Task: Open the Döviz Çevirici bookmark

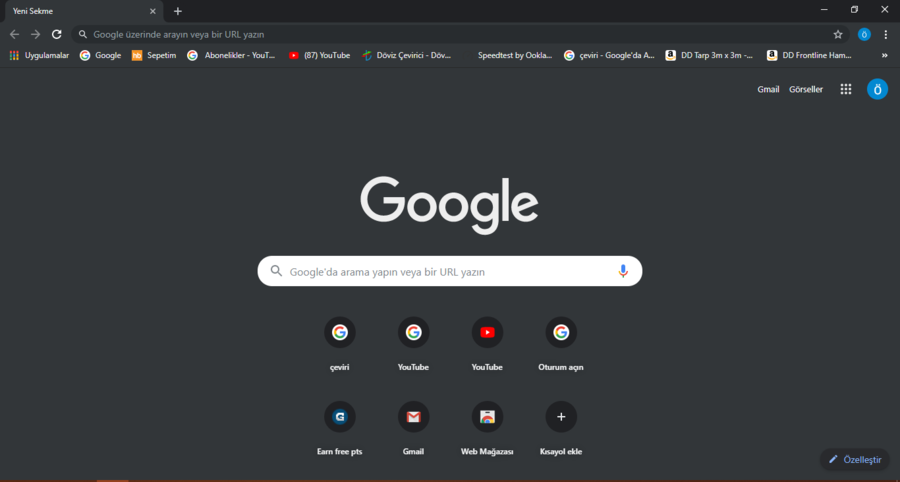Action: 406,56
